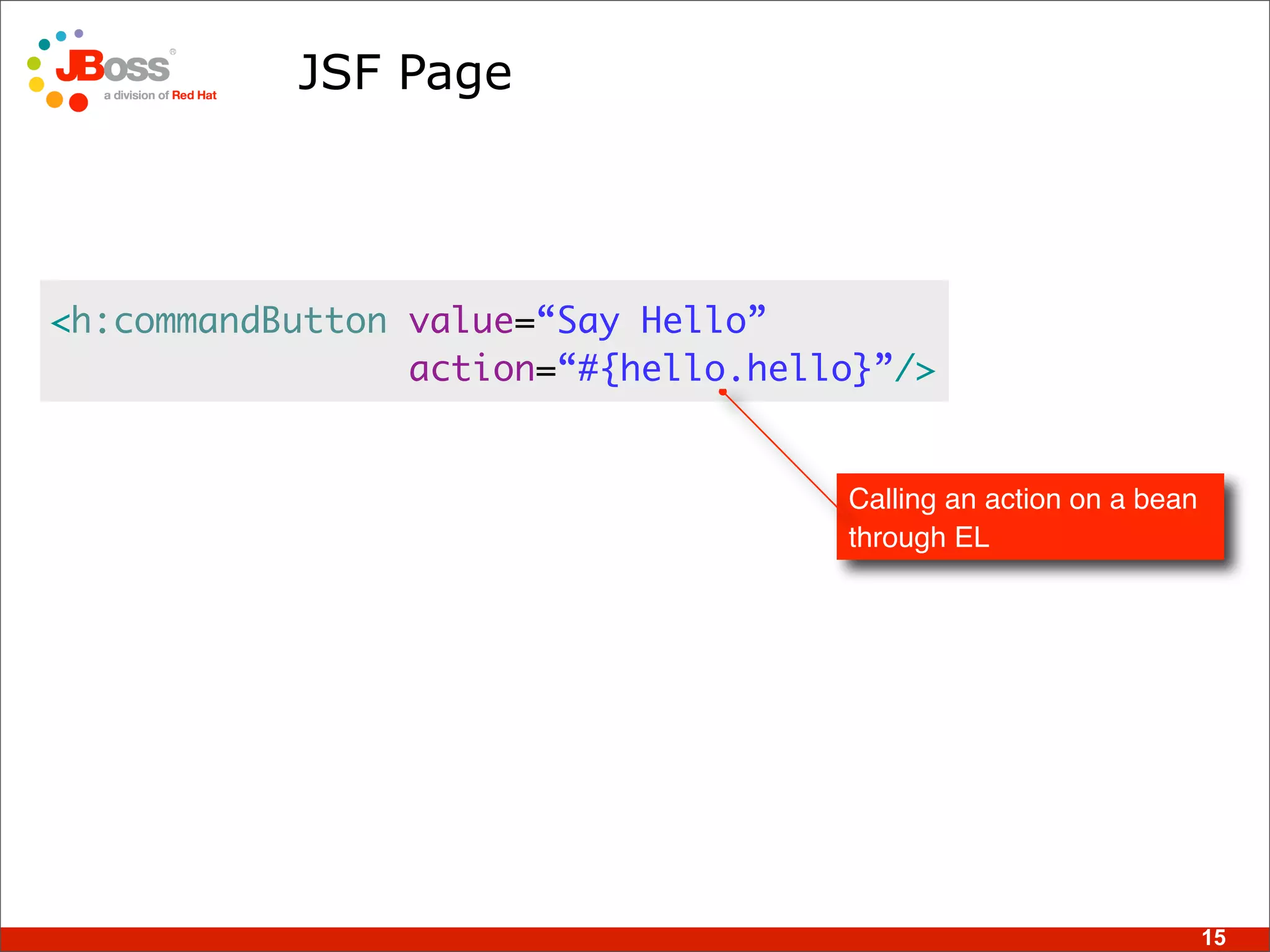Click the orange dot in JBoss logo
This screenshot has height=952, width=1270.
point(55,99)
